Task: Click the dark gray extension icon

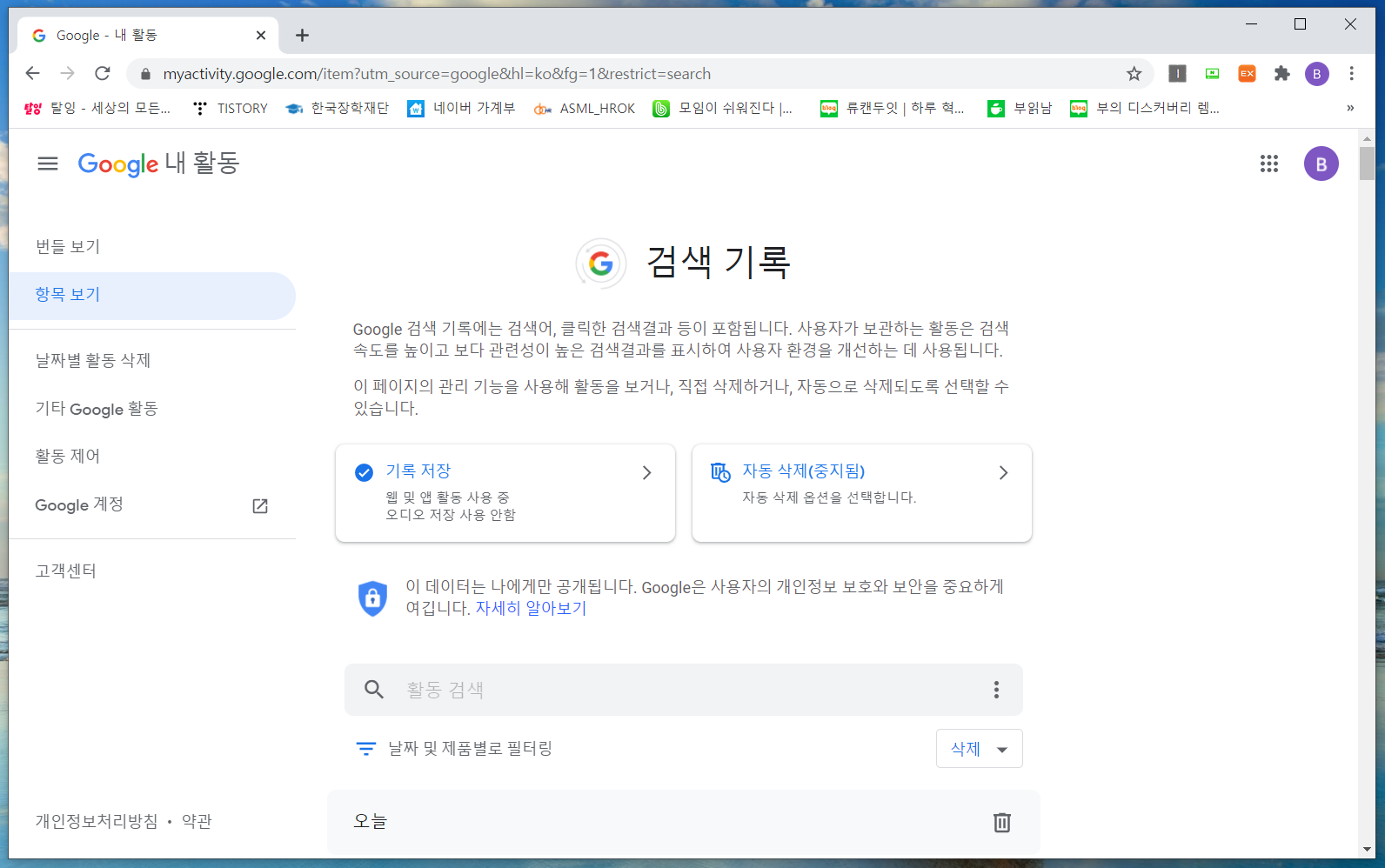Action: [x=1177, y=74]
